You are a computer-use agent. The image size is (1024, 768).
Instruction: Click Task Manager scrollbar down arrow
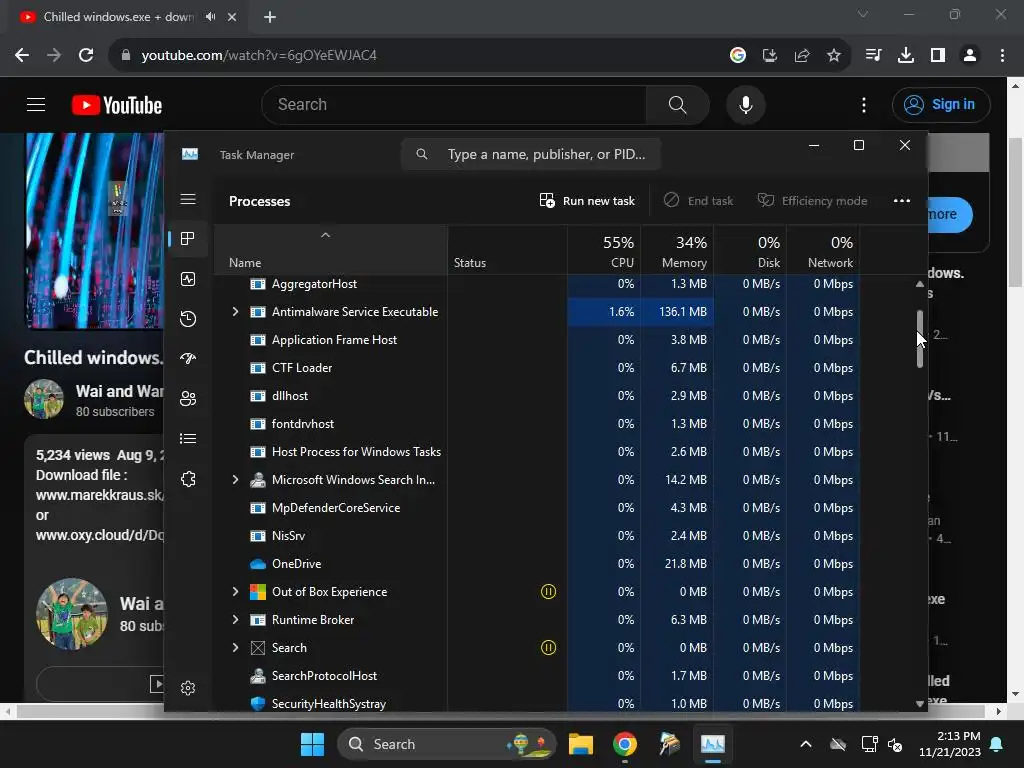pos(920,704)
